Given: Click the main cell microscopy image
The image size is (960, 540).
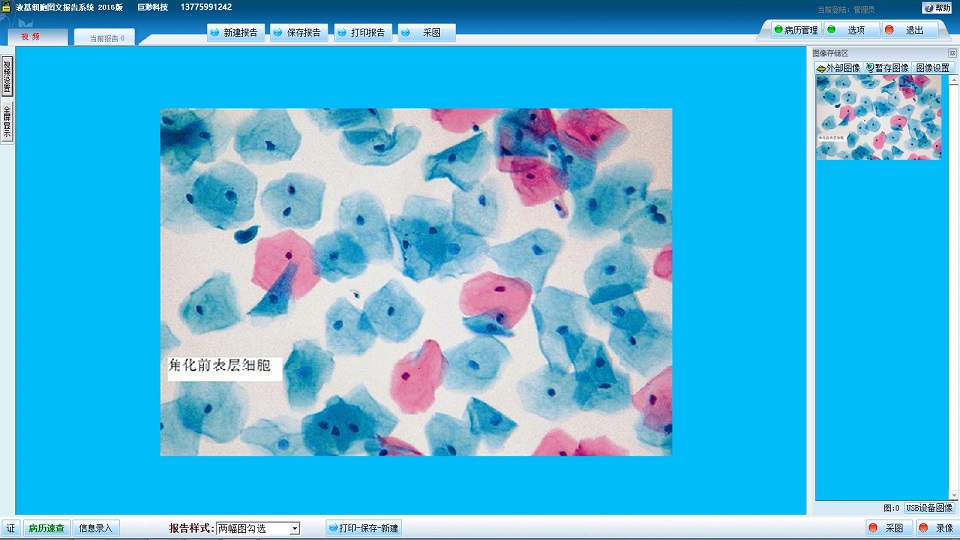Looking at the screenshot, I should [x=416, y=282].
